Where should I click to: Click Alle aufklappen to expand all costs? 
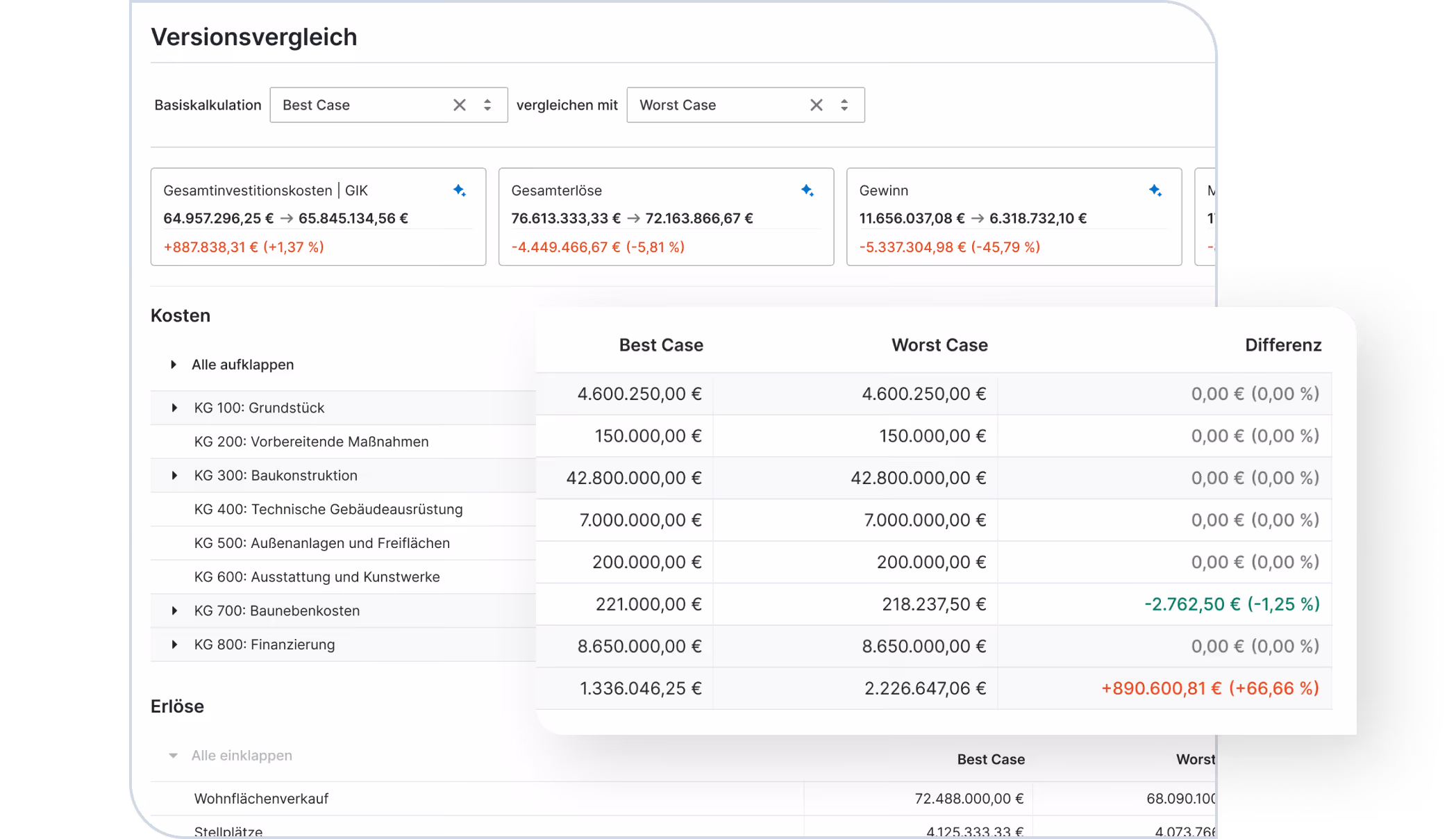tap(242, 365)
